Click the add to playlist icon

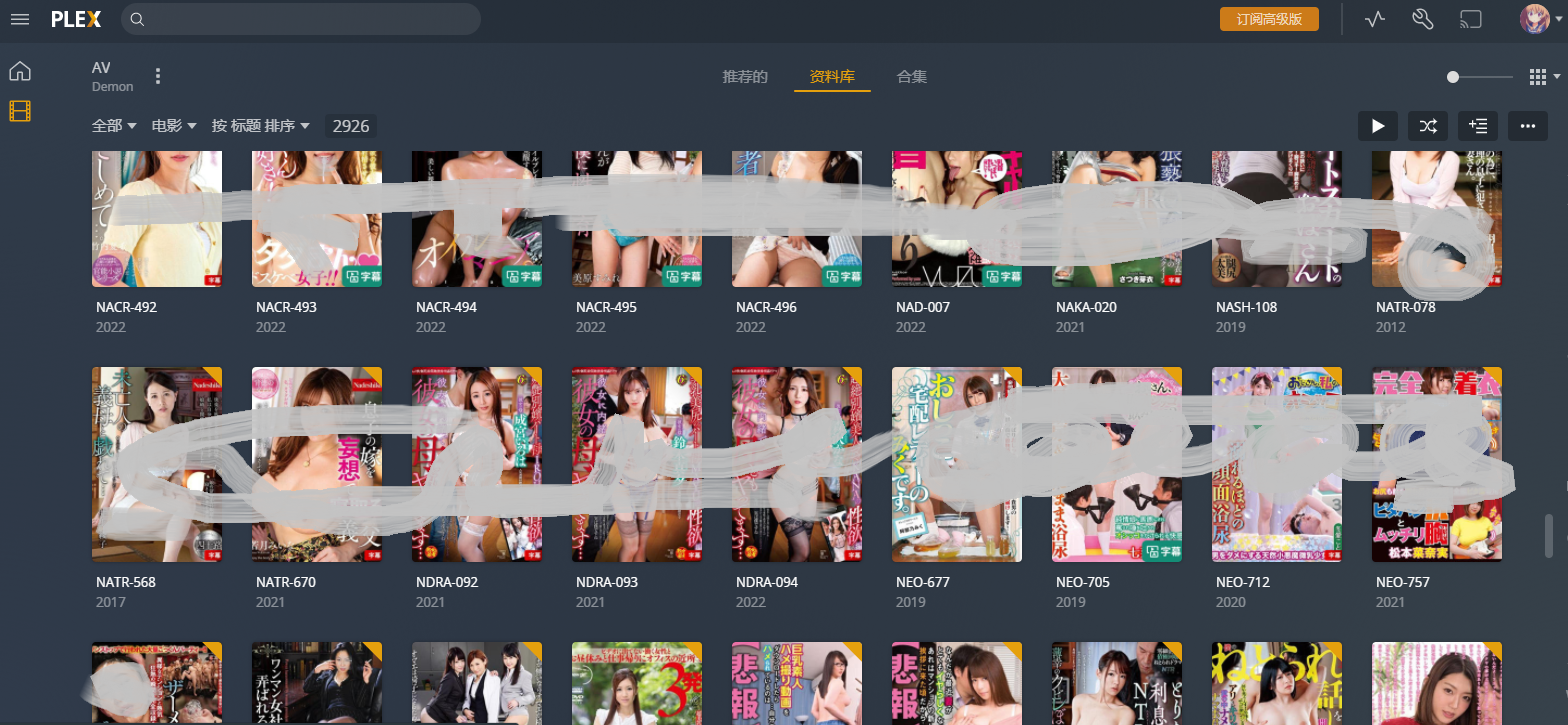pos(1477,126)
